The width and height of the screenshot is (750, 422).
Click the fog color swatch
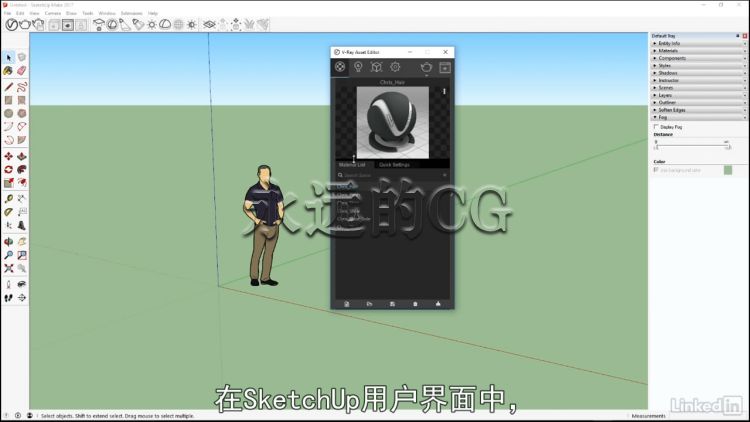(728, 170)
